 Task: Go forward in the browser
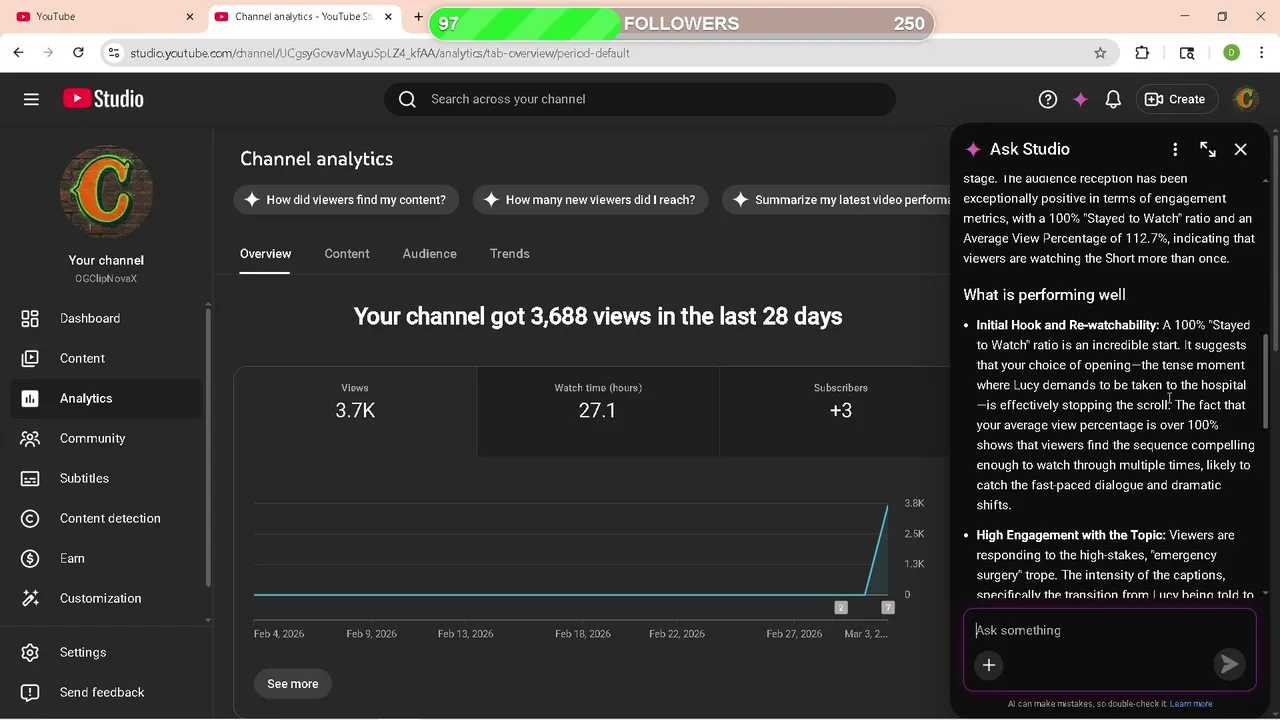[x=49, y=53]
